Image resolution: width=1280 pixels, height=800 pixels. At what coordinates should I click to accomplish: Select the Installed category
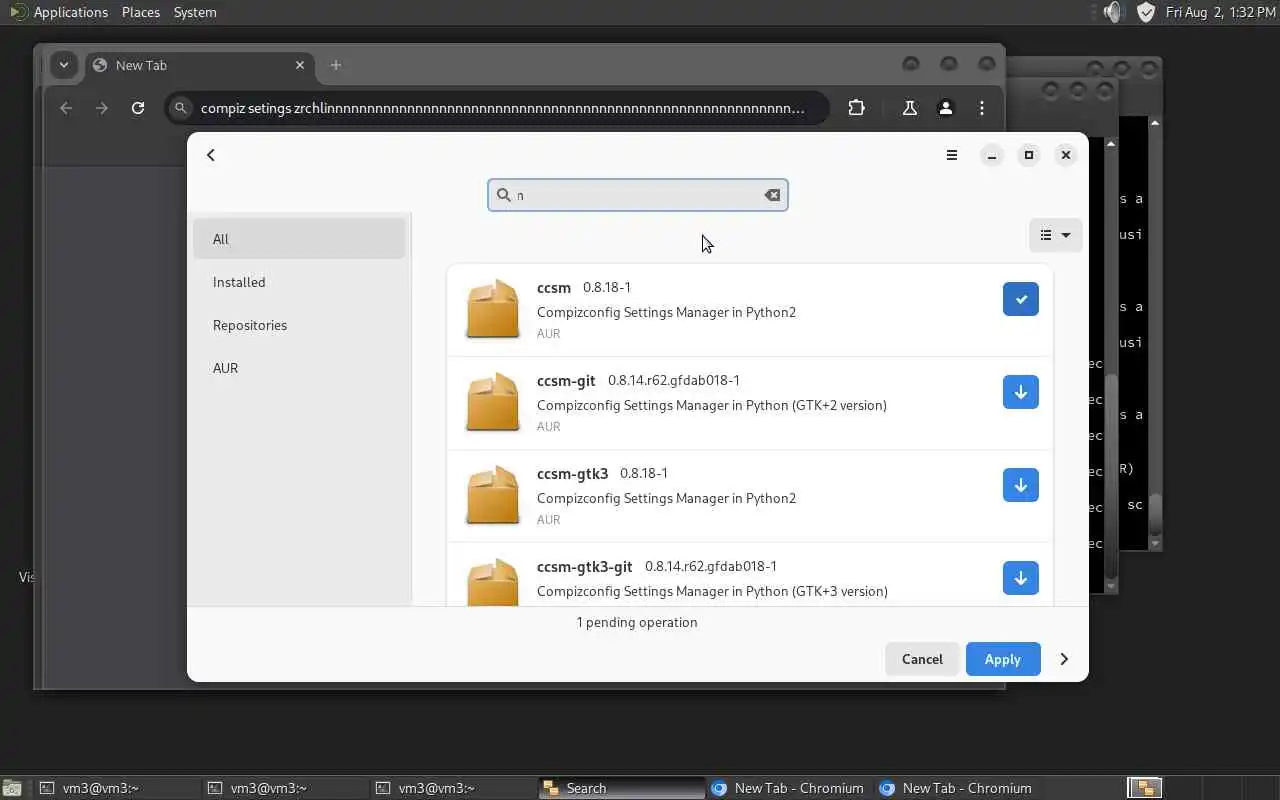299,282
